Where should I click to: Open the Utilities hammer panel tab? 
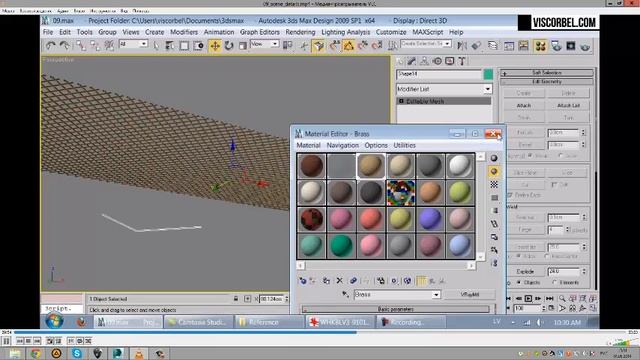pos(462,61)
